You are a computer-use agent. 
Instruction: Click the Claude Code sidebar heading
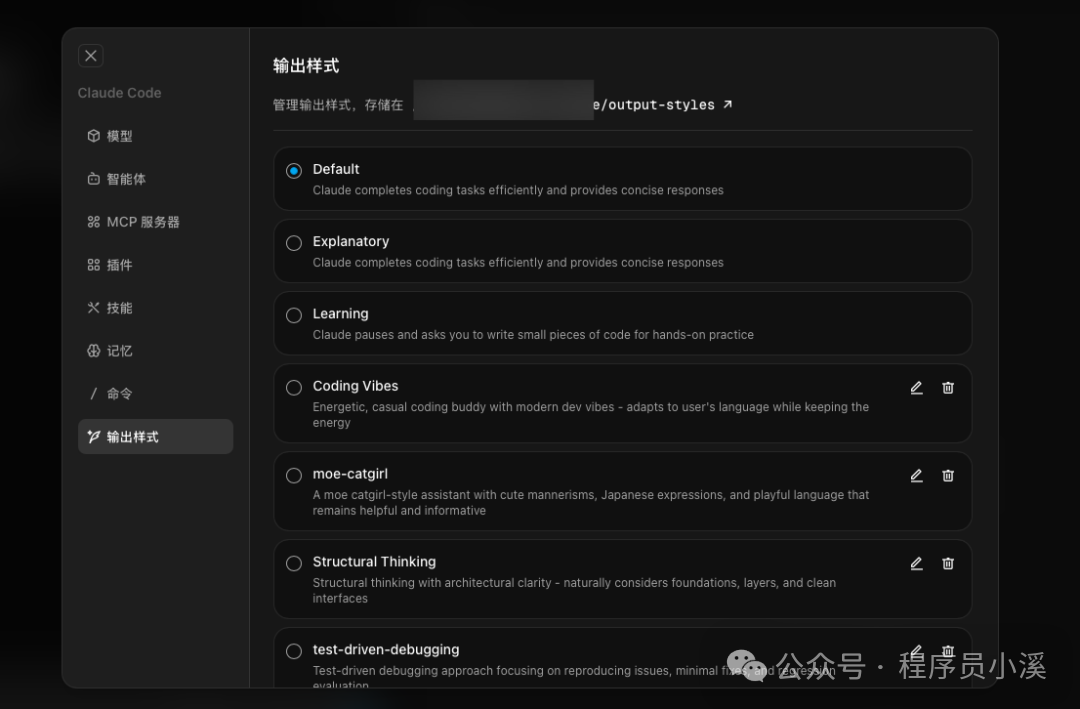(x=119, y=93)
